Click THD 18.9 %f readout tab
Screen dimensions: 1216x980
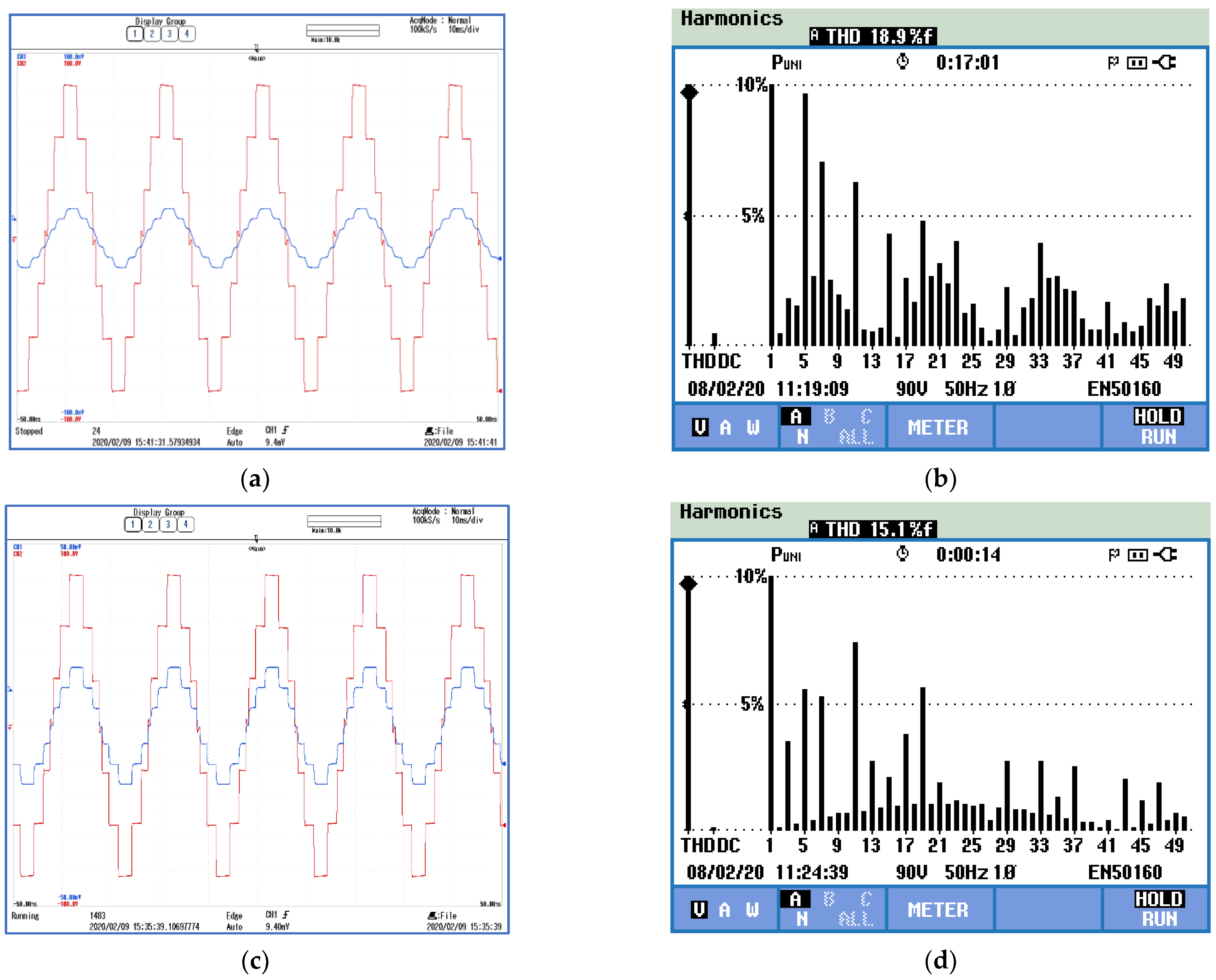pyautogui.click(x=873, y=36)
